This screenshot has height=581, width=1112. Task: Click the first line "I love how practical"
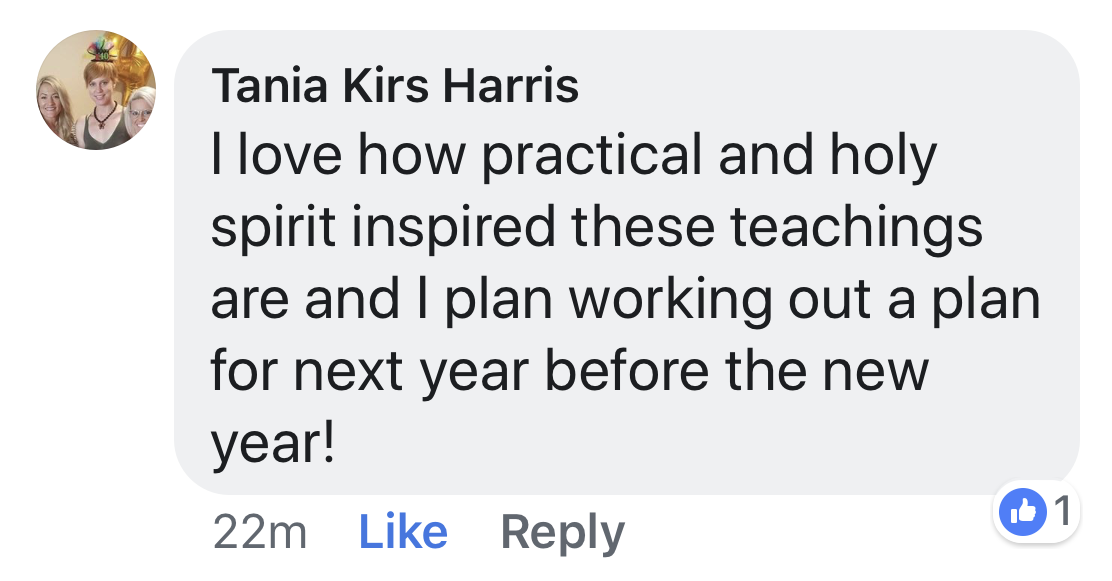point(440,156)
